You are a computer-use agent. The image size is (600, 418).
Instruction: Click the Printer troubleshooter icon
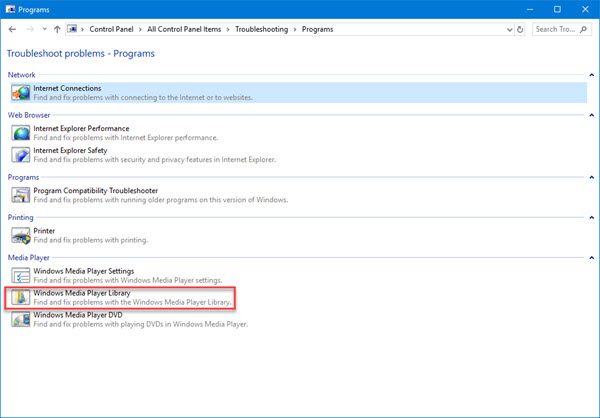coord(20,235)
